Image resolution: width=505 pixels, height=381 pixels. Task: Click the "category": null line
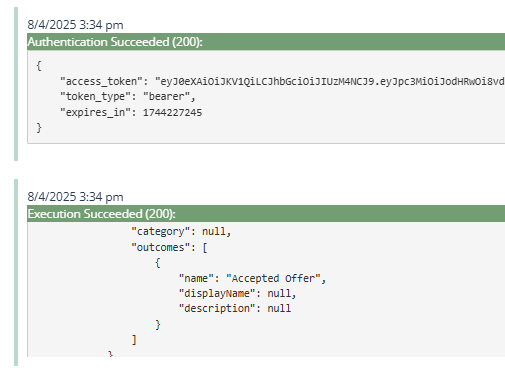pos(181,231)
